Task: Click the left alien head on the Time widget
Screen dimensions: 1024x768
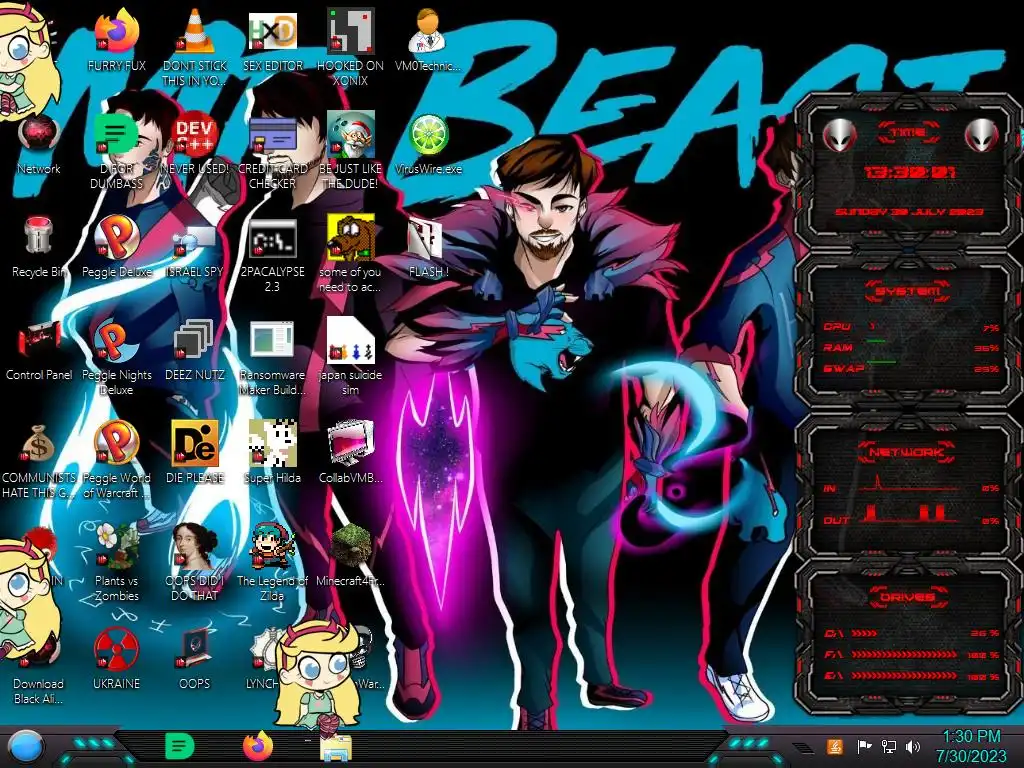Action: 840,136
